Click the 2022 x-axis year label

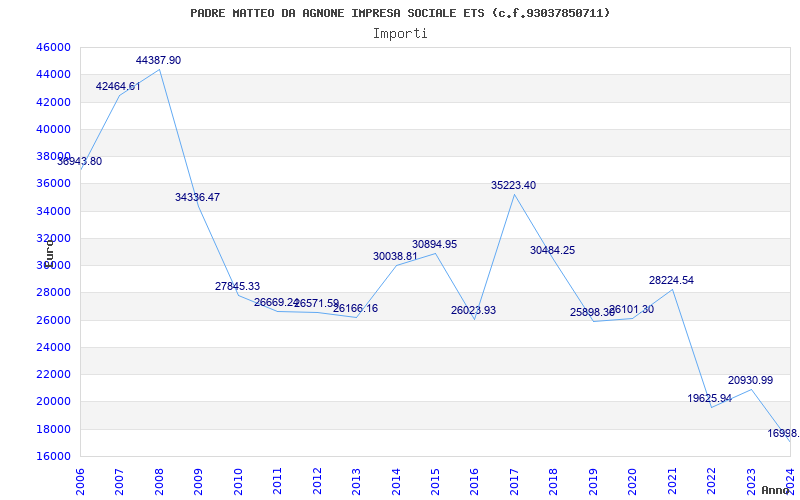click(711, 481)
